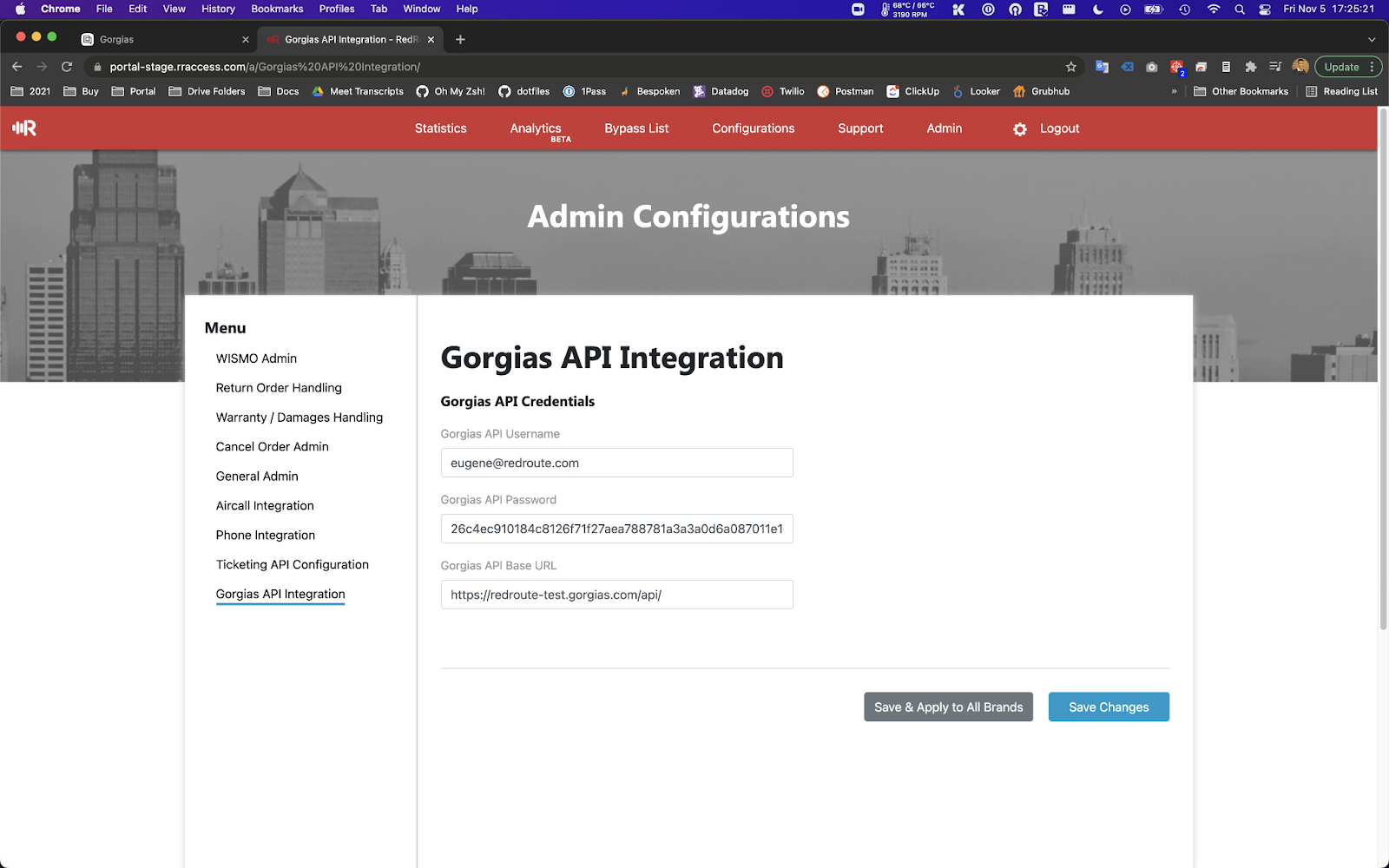Close the Gorgias API Integration tab
This screenshot has height=868, width=1389.
tap(431, 39)
